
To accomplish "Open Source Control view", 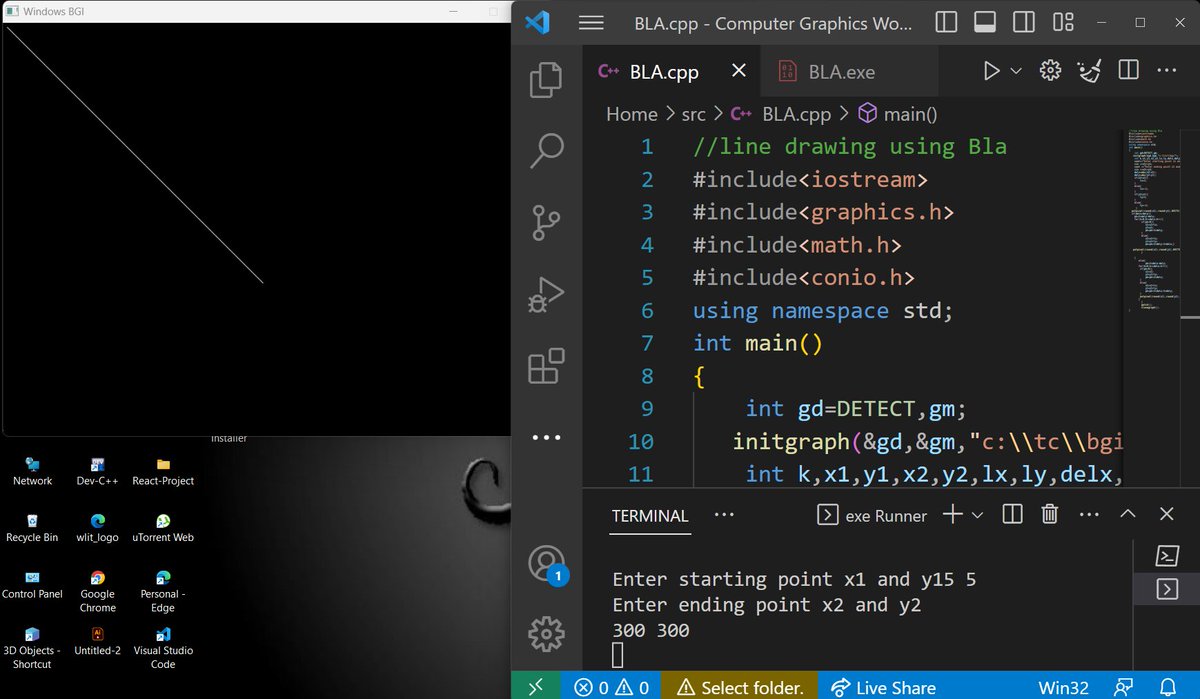I will pos(546,222).
